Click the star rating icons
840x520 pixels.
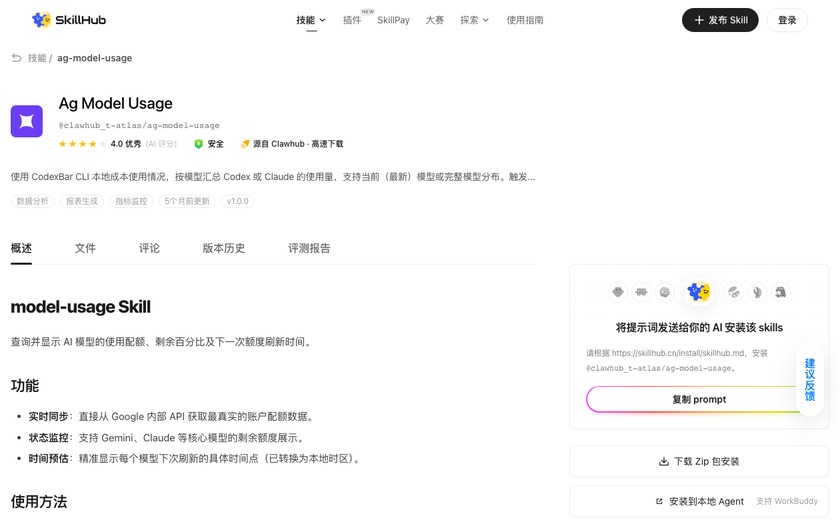tap(82, 144)
